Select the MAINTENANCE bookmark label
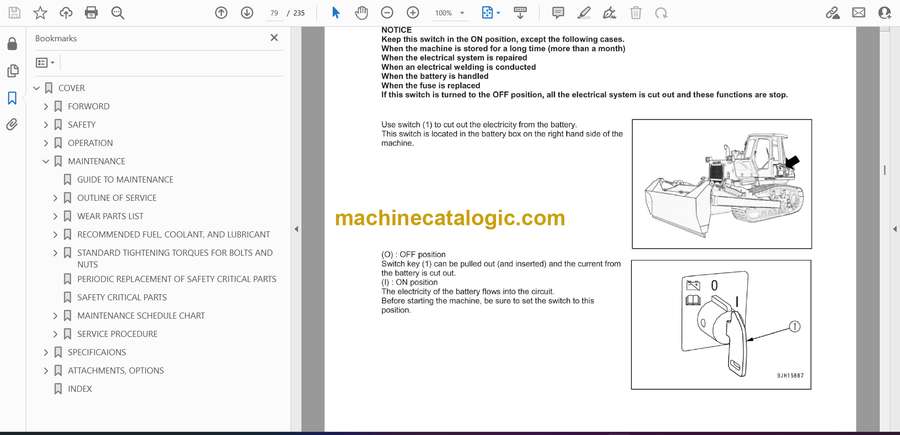 coord(96,162)
